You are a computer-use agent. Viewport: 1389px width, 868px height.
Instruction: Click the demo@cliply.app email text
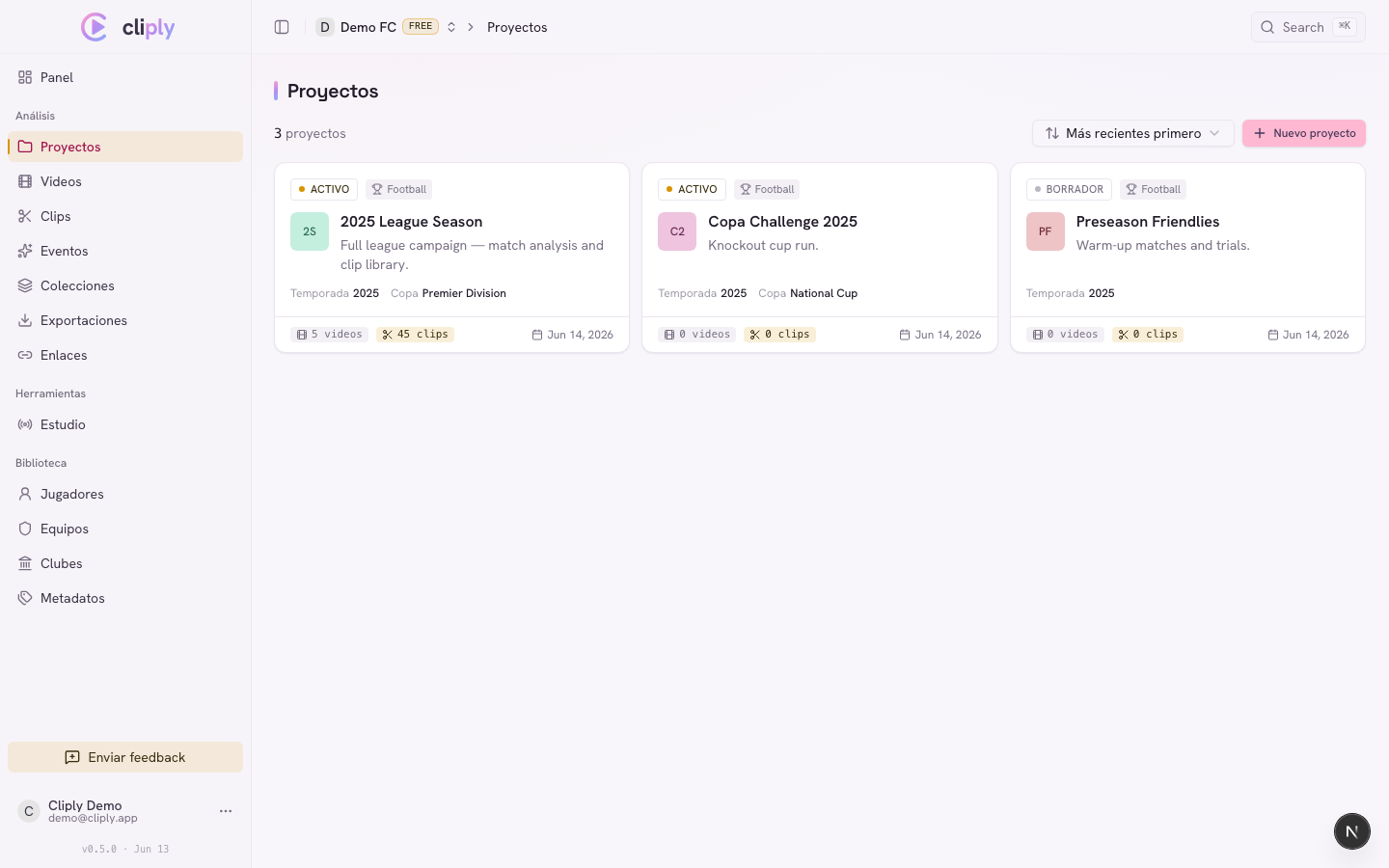[93, 818]
